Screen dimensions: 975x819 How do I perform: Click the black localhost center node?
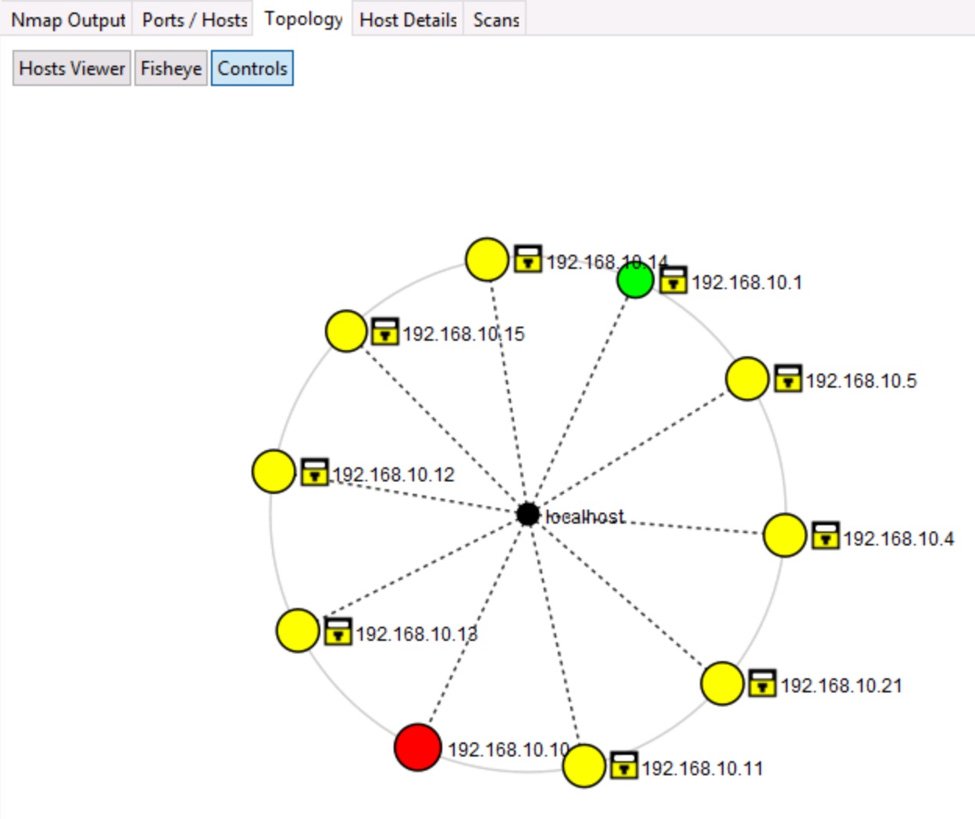click(528, 514)
